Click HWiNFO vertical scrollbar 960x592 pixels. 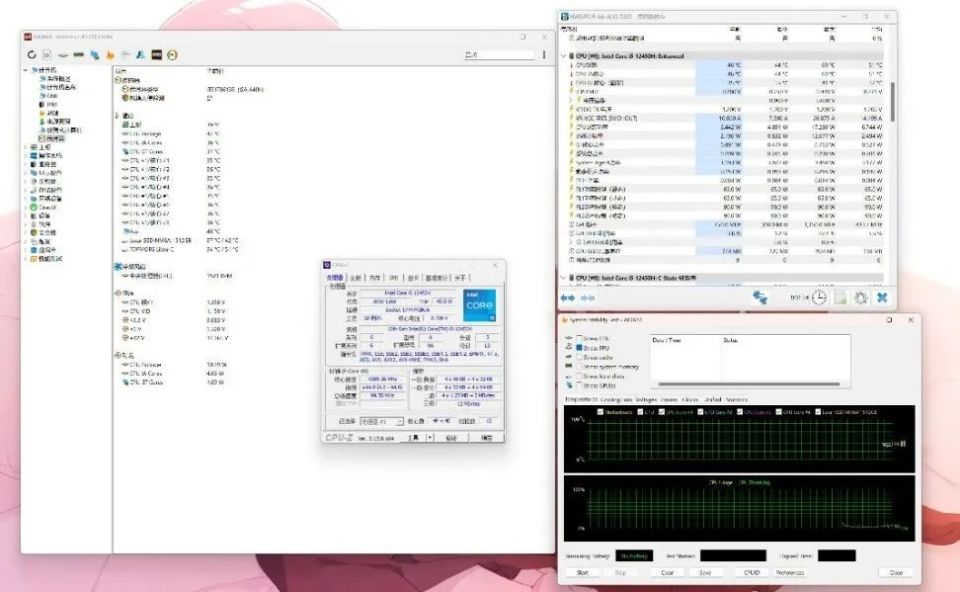(893, 101)
